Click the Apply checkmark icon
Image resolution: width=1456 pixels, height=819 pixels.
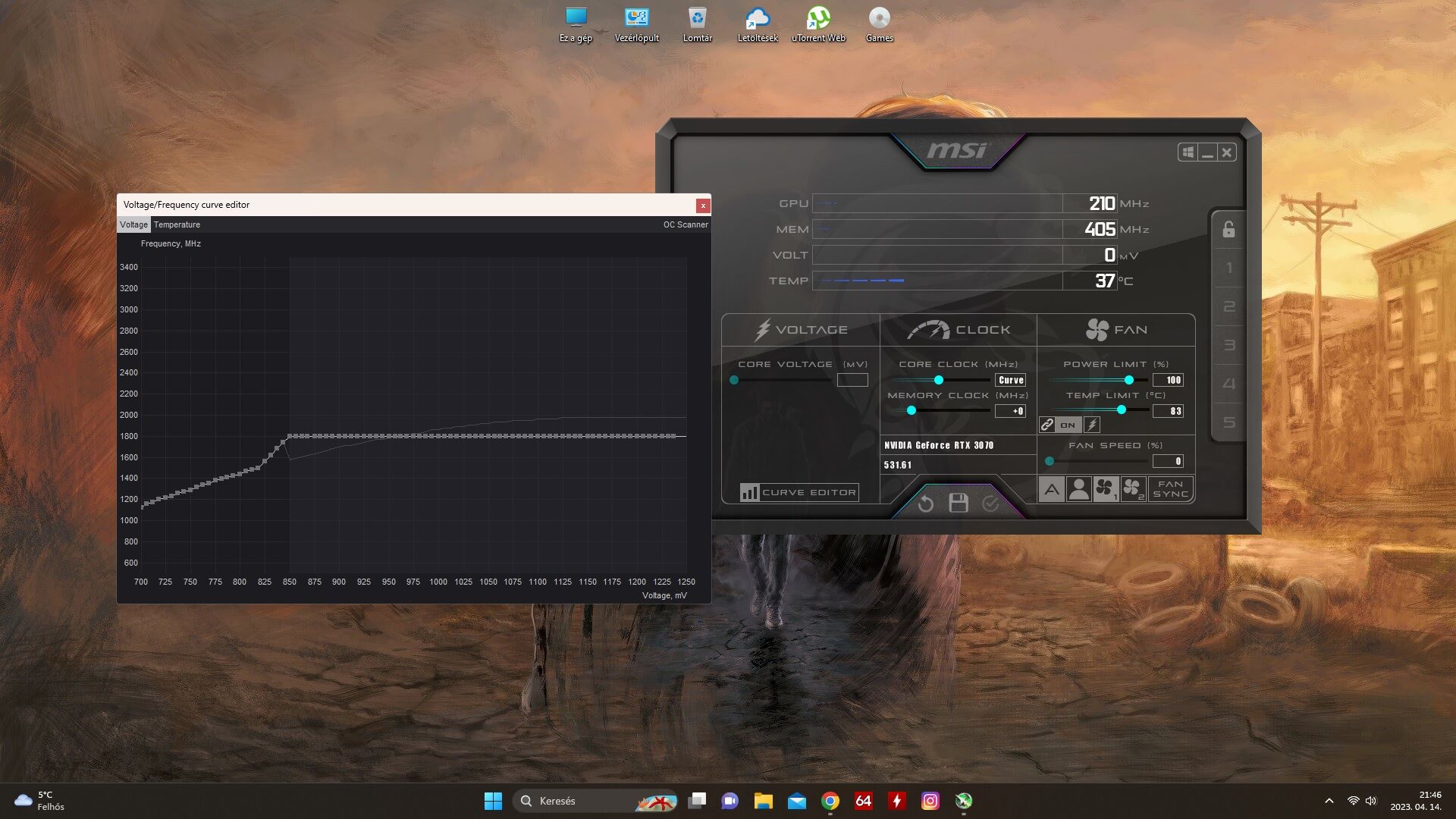pos(990,504)
